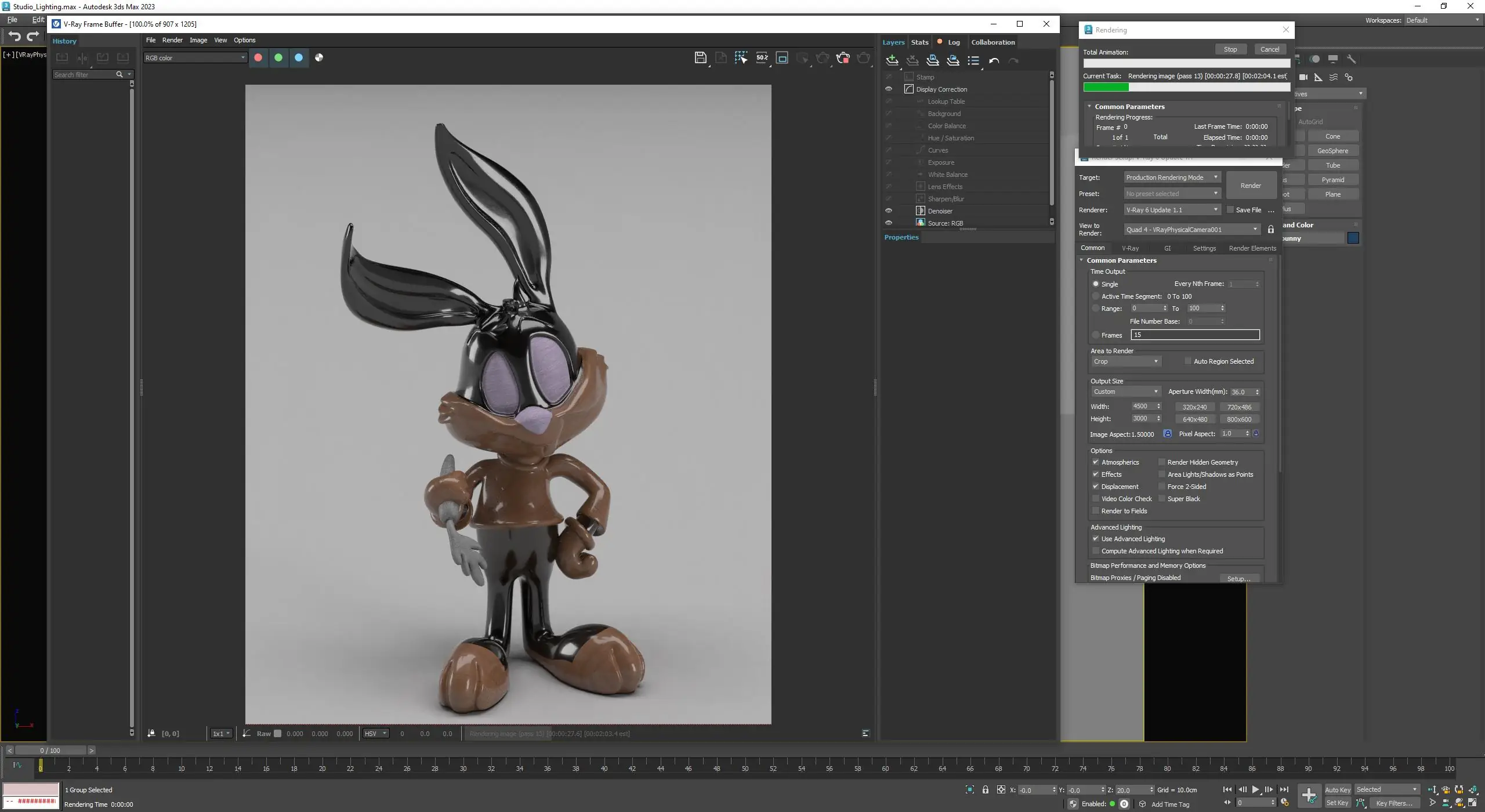This screenshot has width=1485, height=812.
Task: Select the Active Time Segment radio button
Action: pyautogui.click(x=1096, y=296)
